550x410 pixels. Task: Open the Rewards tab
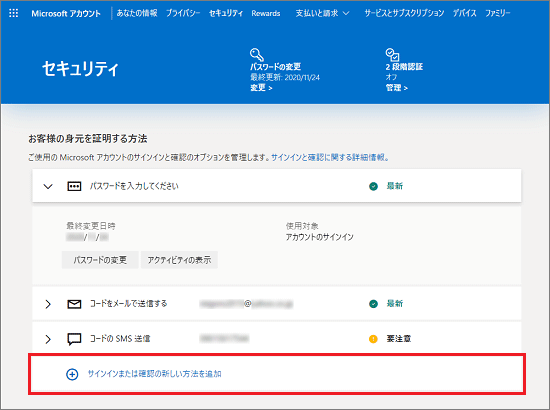pyautogui.click(x=266, y=14)
